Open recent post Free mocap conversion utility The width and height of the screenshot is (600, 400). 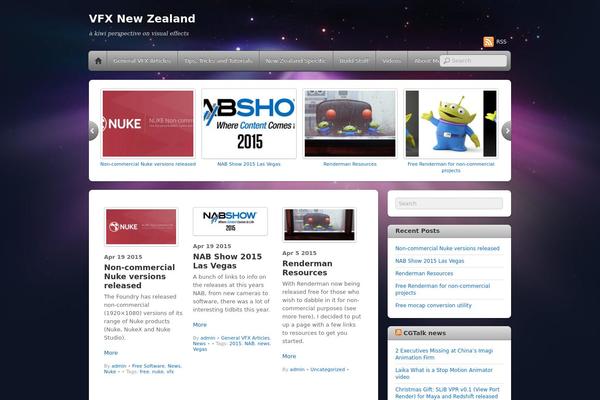433,305
